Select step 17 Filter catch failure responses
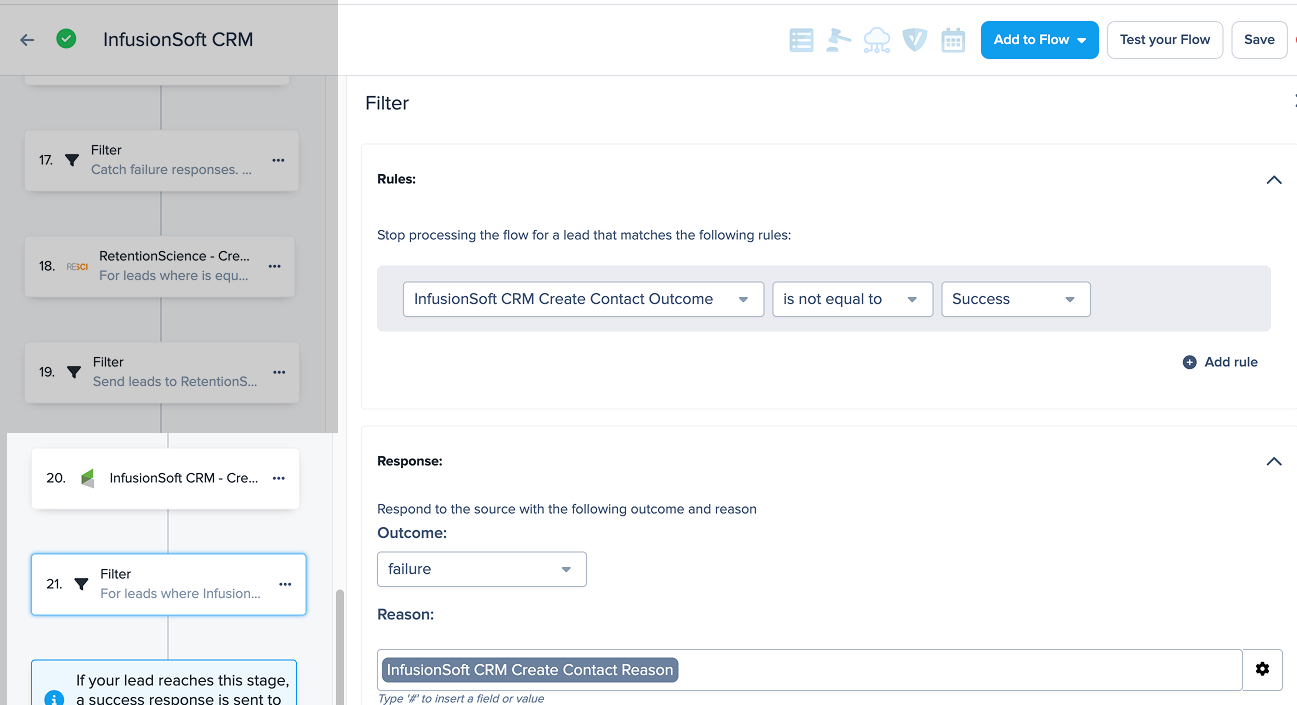1297x705 pixels. (161, 160)
